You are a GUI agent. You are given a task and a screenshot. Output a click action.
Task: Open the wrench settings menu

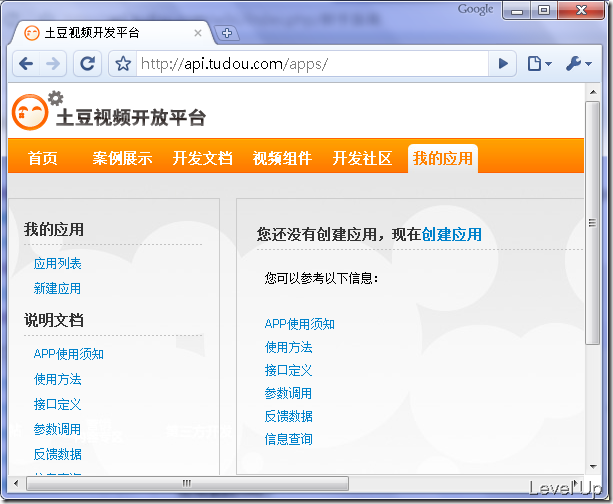tap(579, 63)
